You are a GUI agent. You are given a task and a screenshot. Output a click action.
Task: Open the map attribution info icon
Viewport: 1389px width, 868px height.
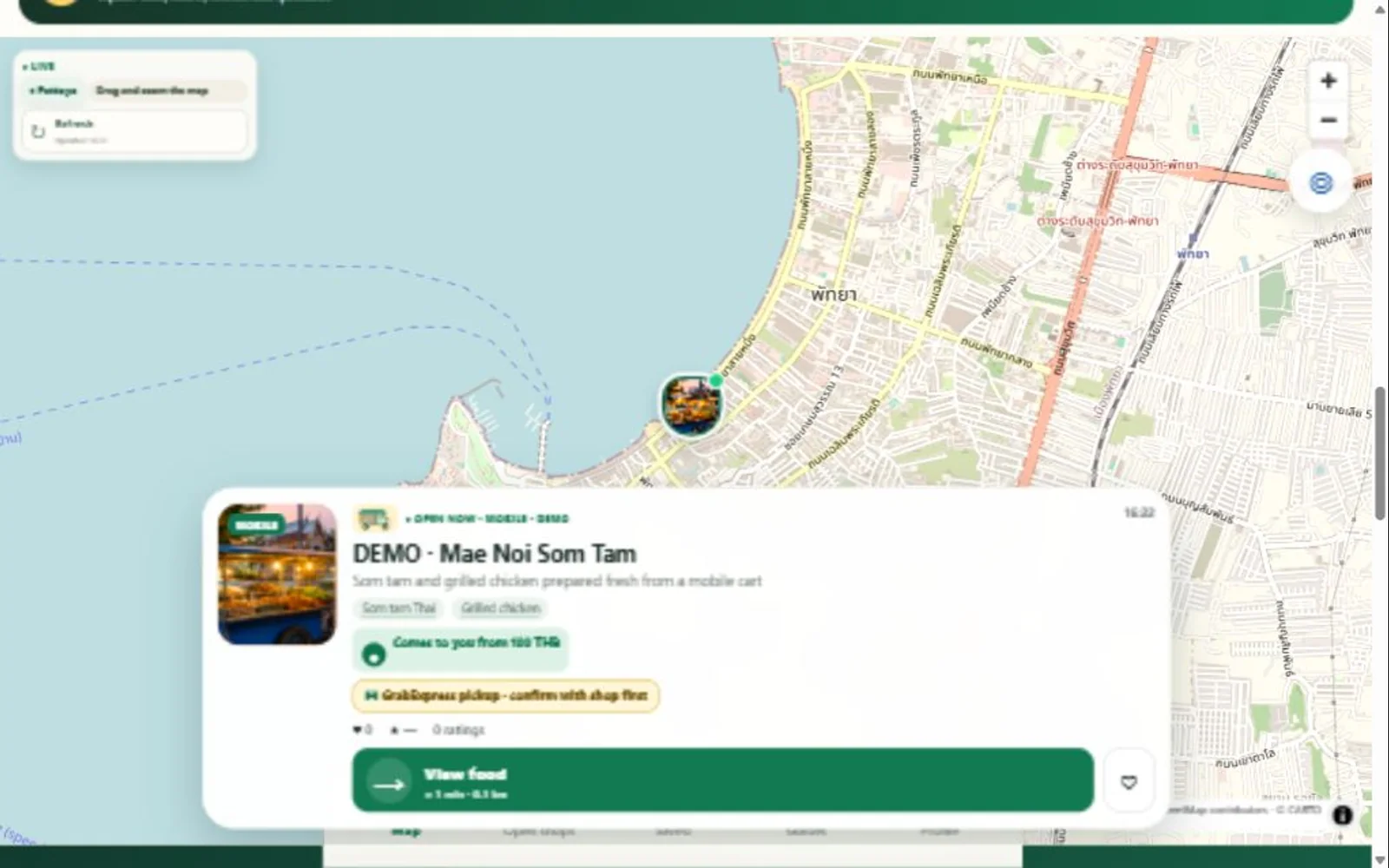tap(1342, 815)
